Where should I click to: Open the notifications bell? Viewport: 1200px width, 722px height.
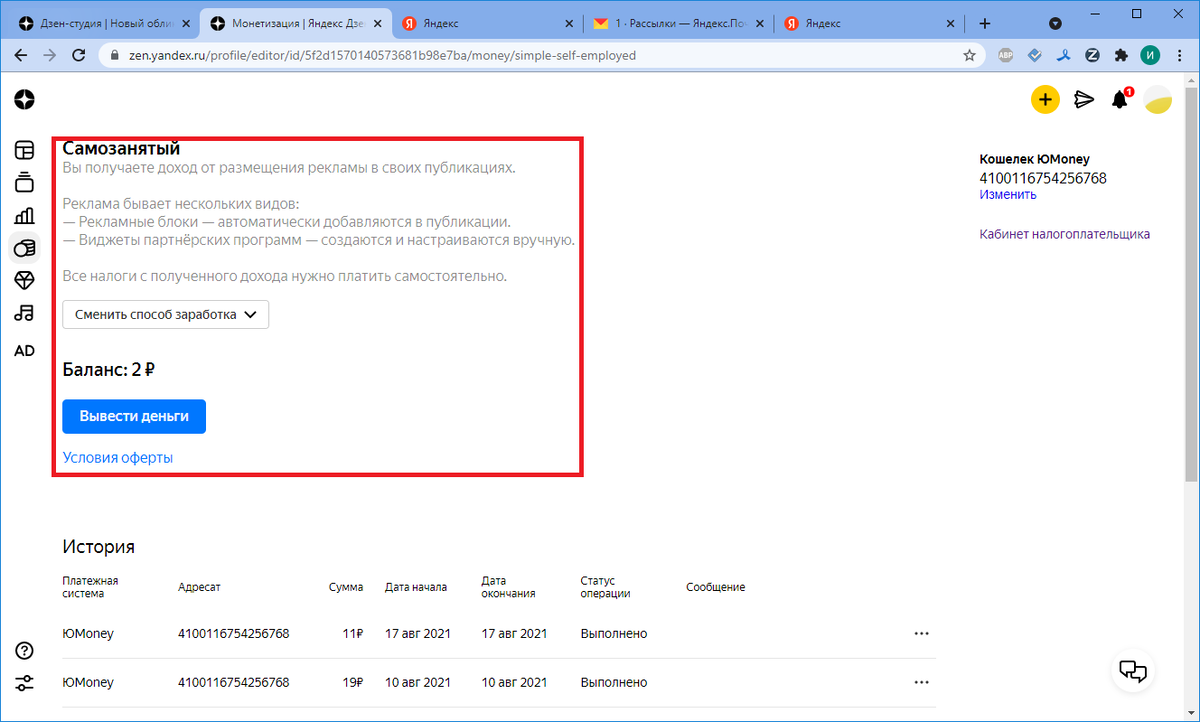[1120, 99]
